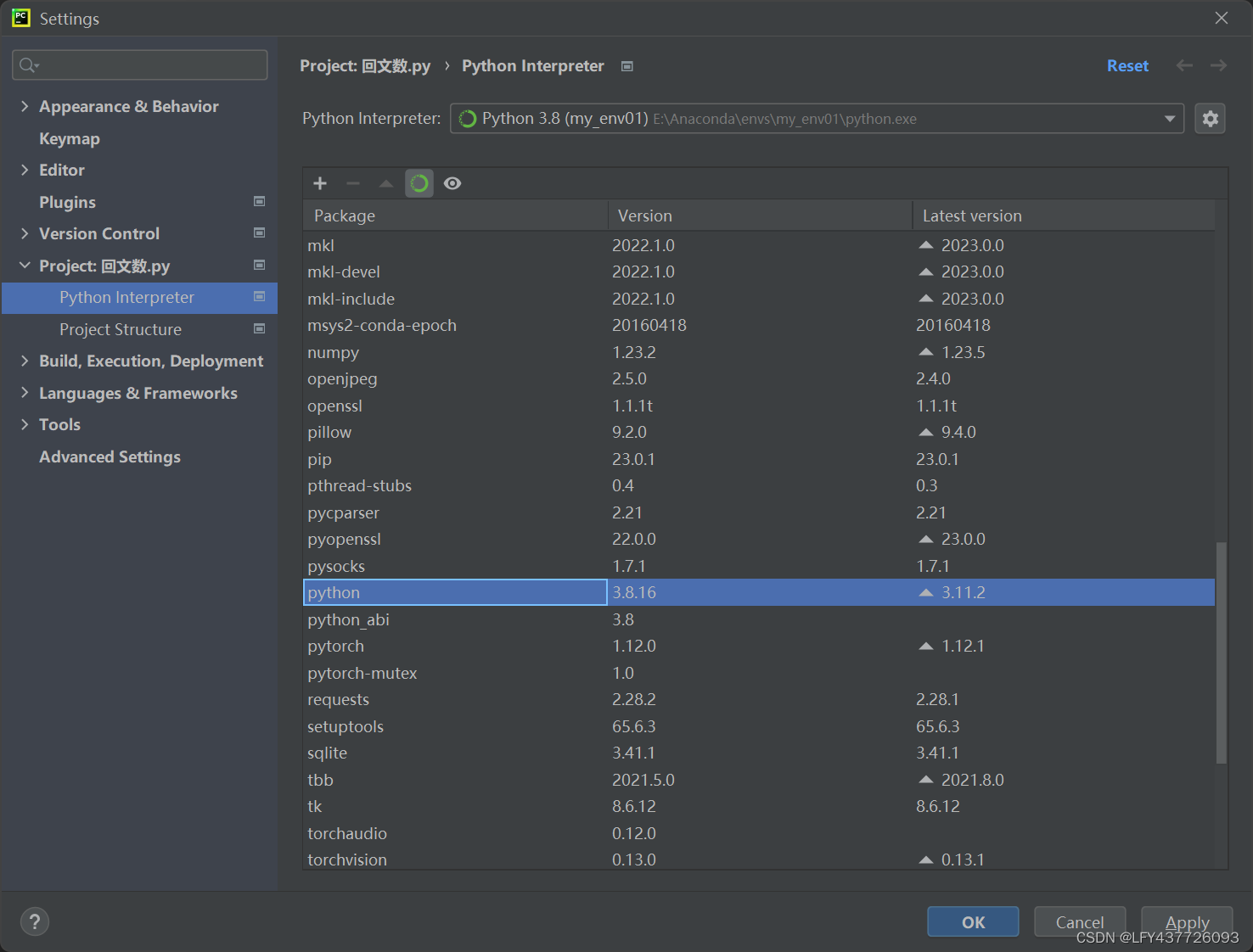Collapse the Project: 回文数.py section
Image resolution: width=1253 pixels, height=952 pixels.
(25, 266)
